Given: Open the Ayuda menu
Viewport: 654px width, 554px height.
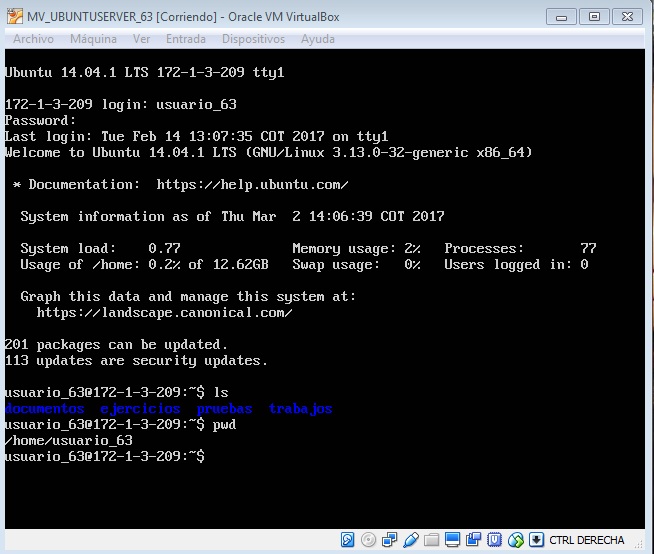Looking at the screenshot, I should (x=318, y=39).
